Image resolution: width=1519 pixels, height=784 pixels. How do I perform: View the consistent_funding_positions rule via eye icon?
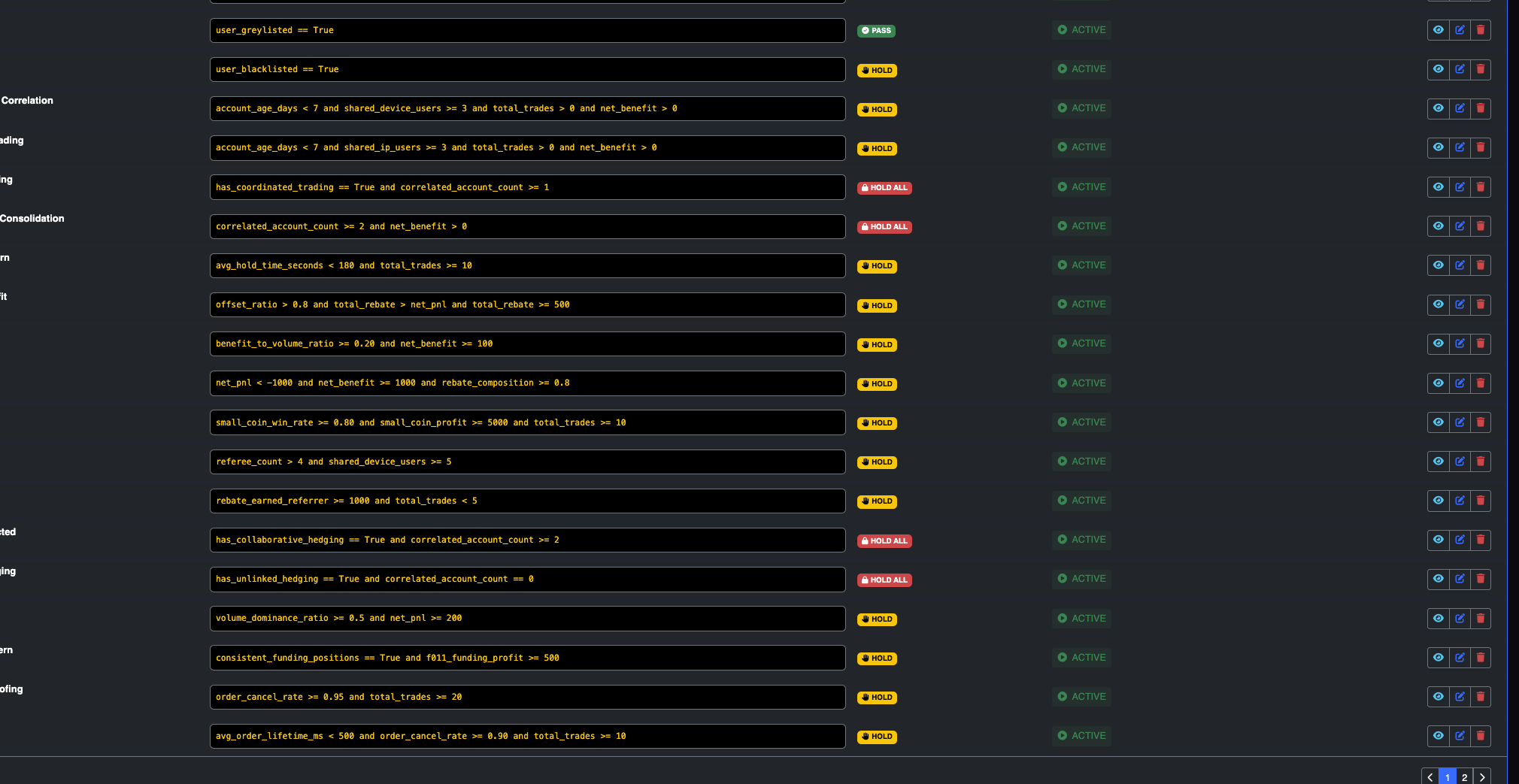pyautogui.click(x=1438, y=658)
